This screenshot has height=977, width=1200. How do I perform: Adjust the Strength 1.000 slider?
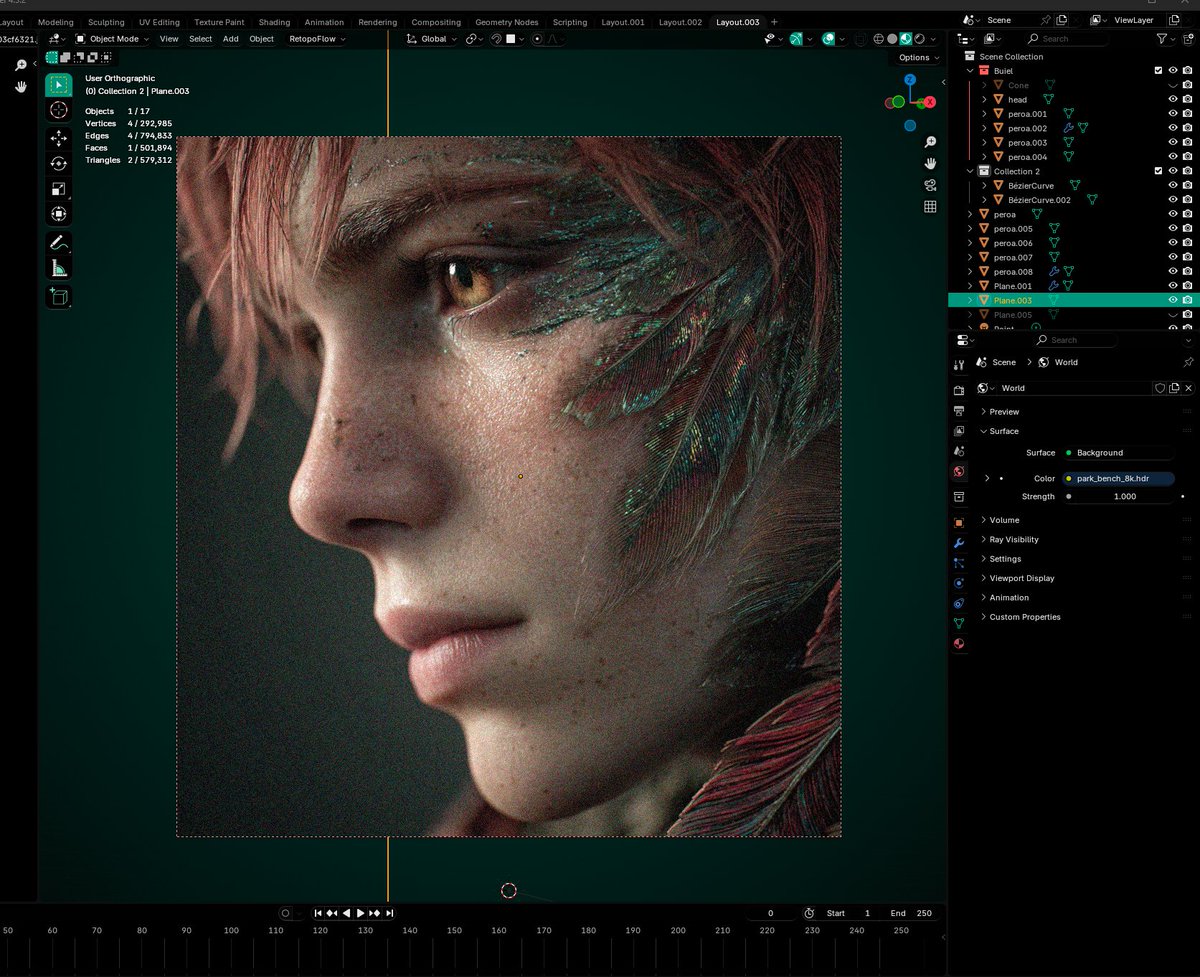[1118, 497]
